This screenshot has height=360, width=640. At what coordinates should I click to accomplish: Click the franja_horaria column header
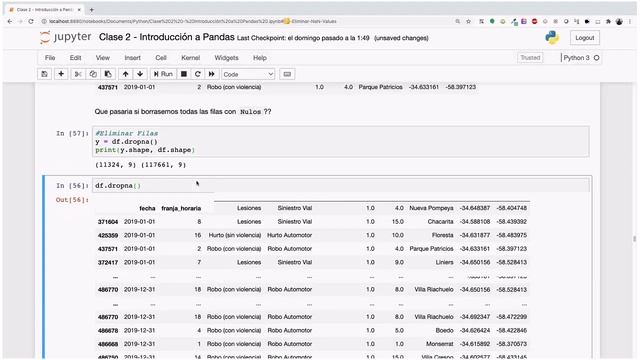pos(181,208)
